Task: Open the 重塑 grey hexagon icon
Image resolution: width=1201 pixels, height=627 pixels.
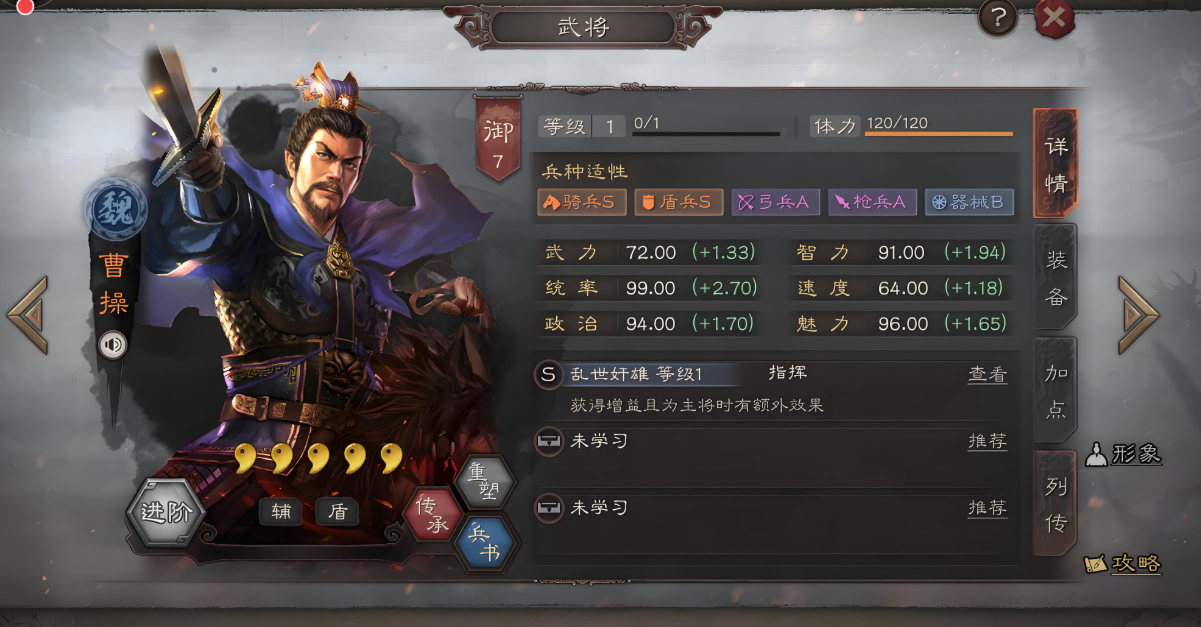Action: click(x=484, y=480)
